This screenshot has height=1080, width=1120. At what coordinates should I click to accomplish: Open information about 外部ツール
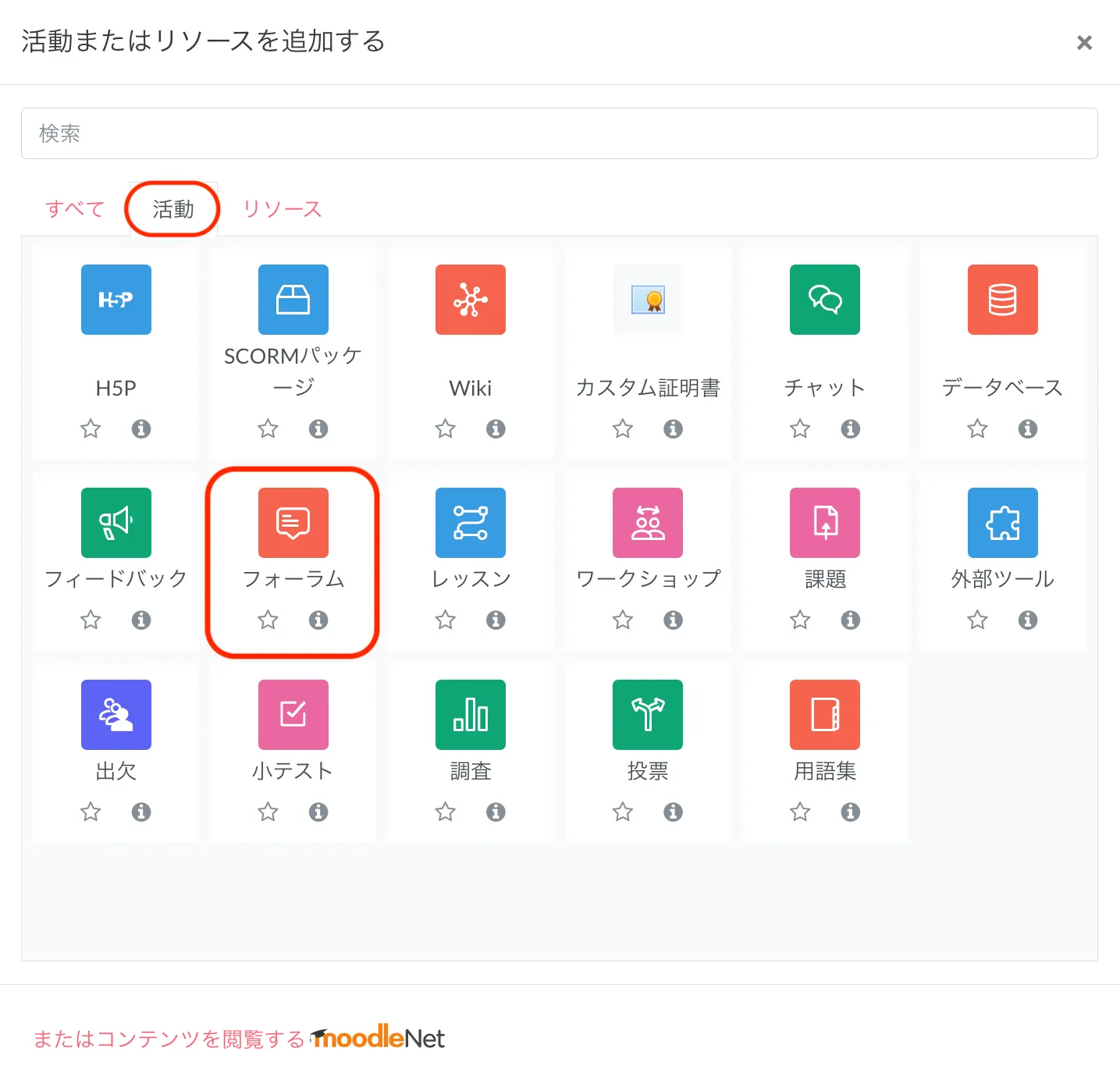(x=1027, y=620)
